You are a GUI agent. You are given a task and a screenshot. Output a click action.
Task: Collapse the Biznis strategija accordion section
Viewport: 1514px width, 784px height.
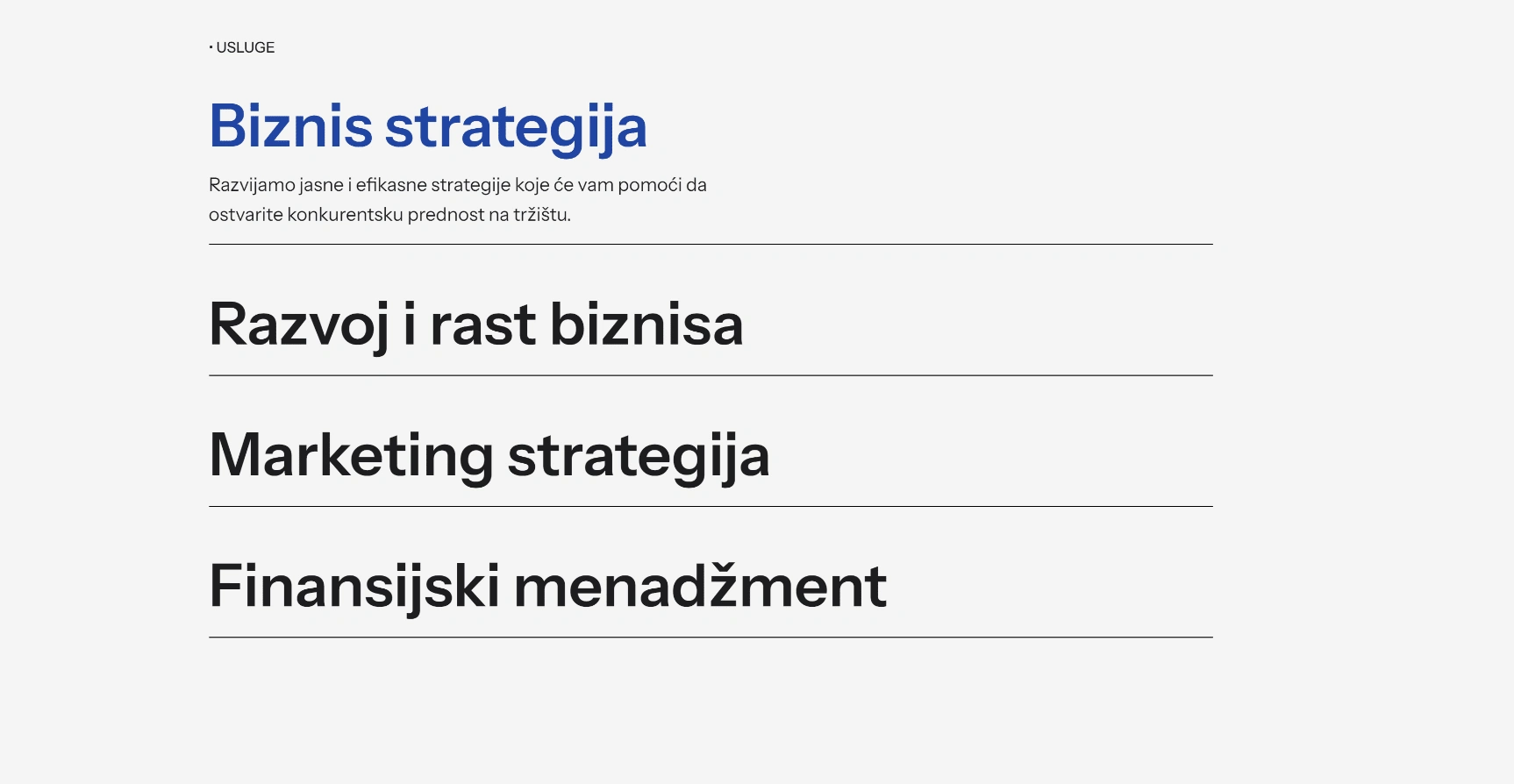(x=427, y=127)
